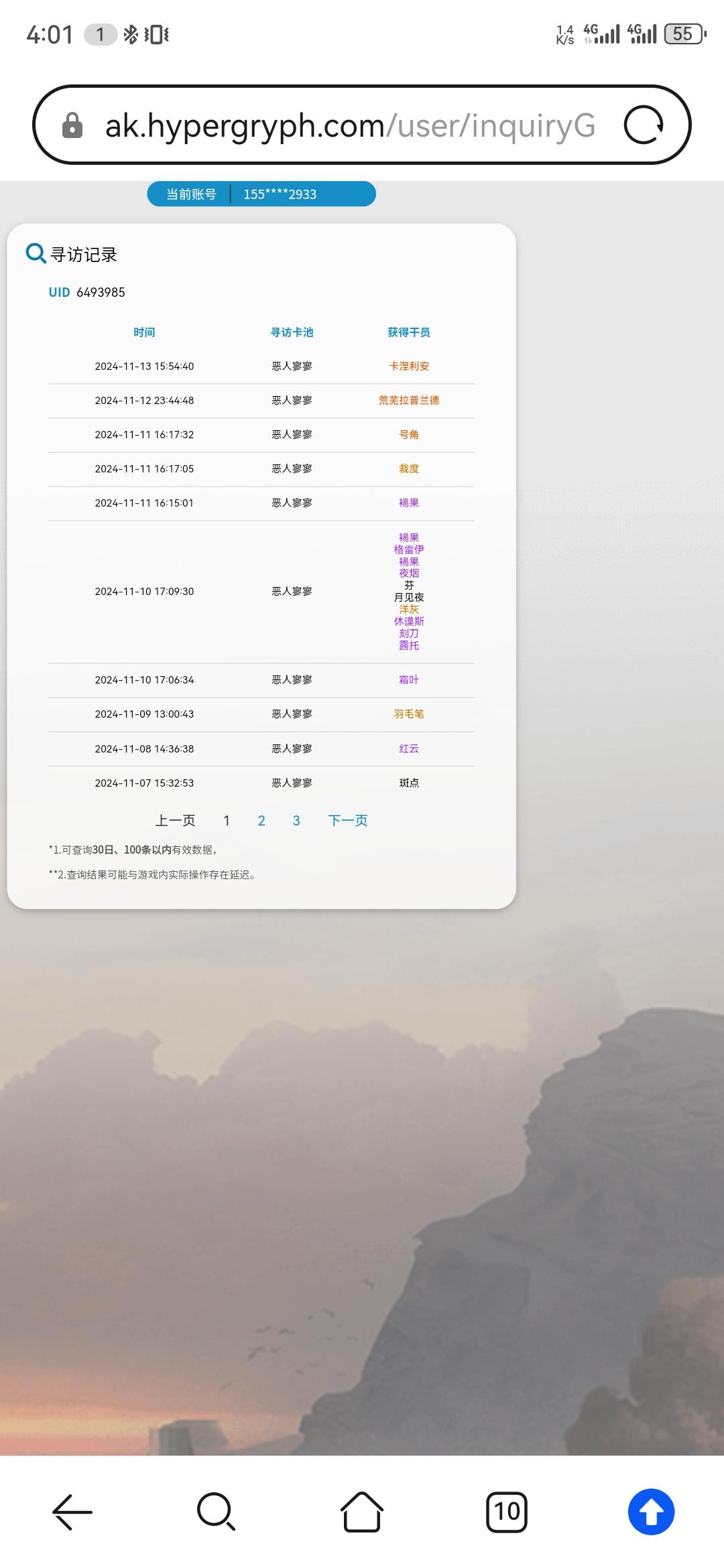Image resolution: width=724 pixels, height=1568 pixels.
Task: Tap timestamp 2024-11-13 15:54:40
Action: 144,366
